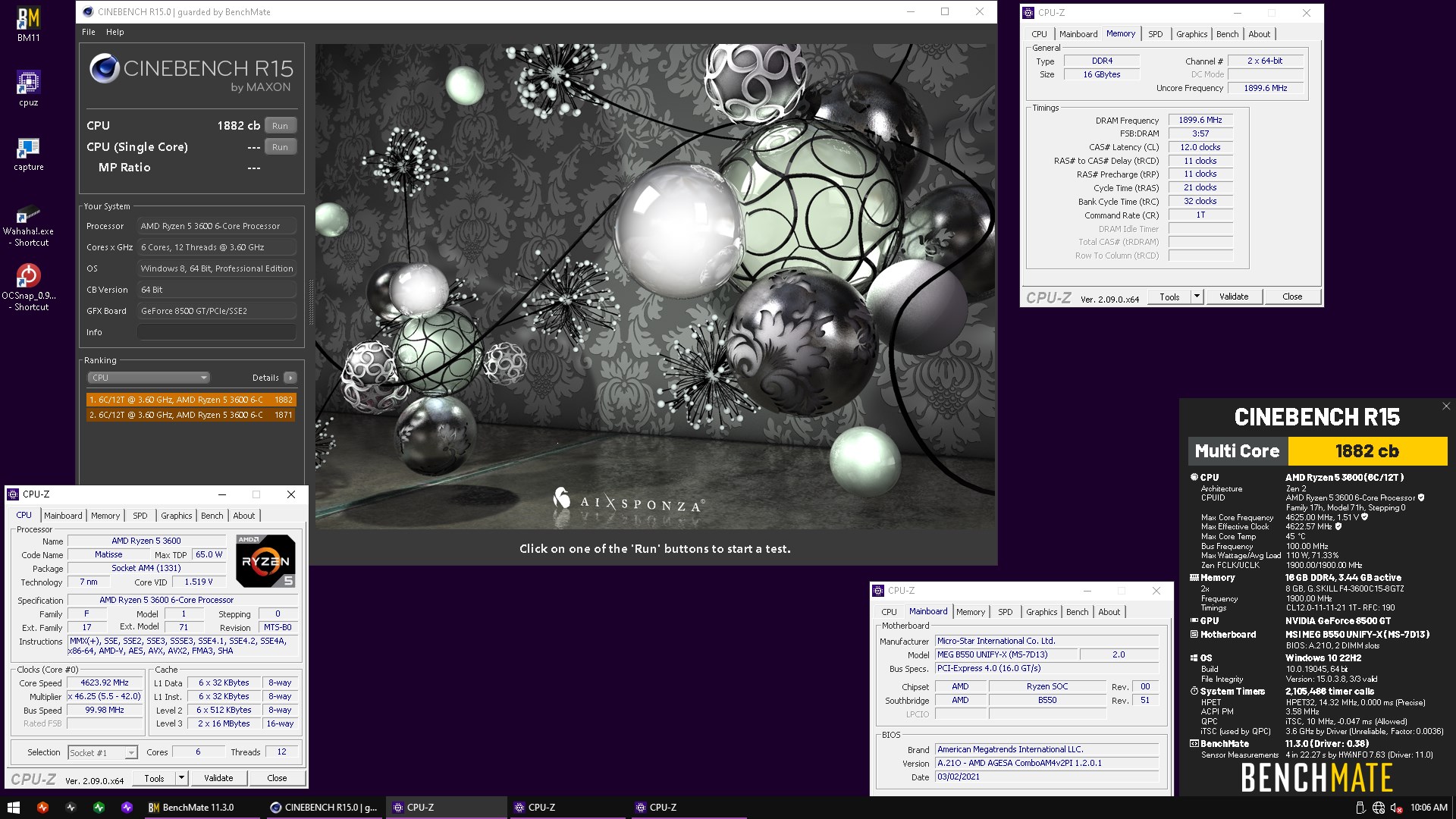Click the purple pulse taskbar icon
This screenshot has height=819, width=1456.
127,808
